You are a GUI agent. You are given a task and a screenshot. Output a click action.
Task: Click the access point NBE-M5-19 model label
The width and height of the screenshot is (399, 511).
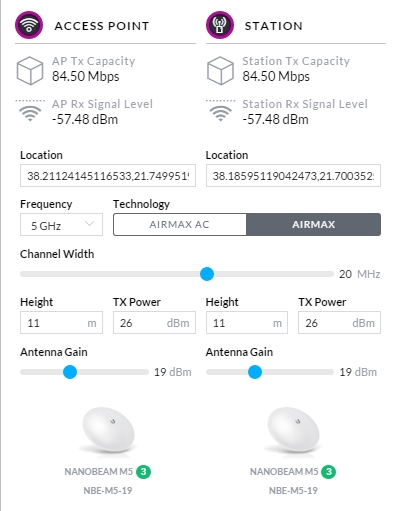click(x=108, y=491)
